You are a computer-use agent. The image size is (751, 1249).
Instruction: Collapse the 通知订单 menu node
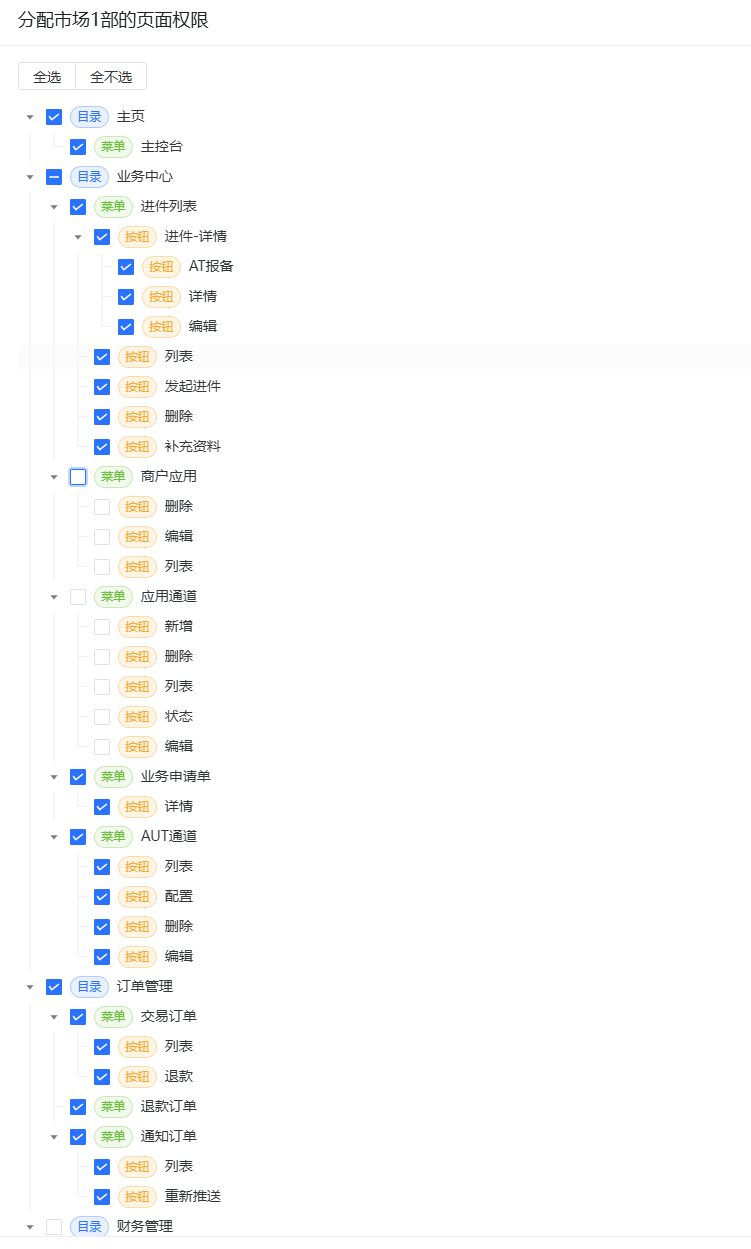click(54, 1137)
